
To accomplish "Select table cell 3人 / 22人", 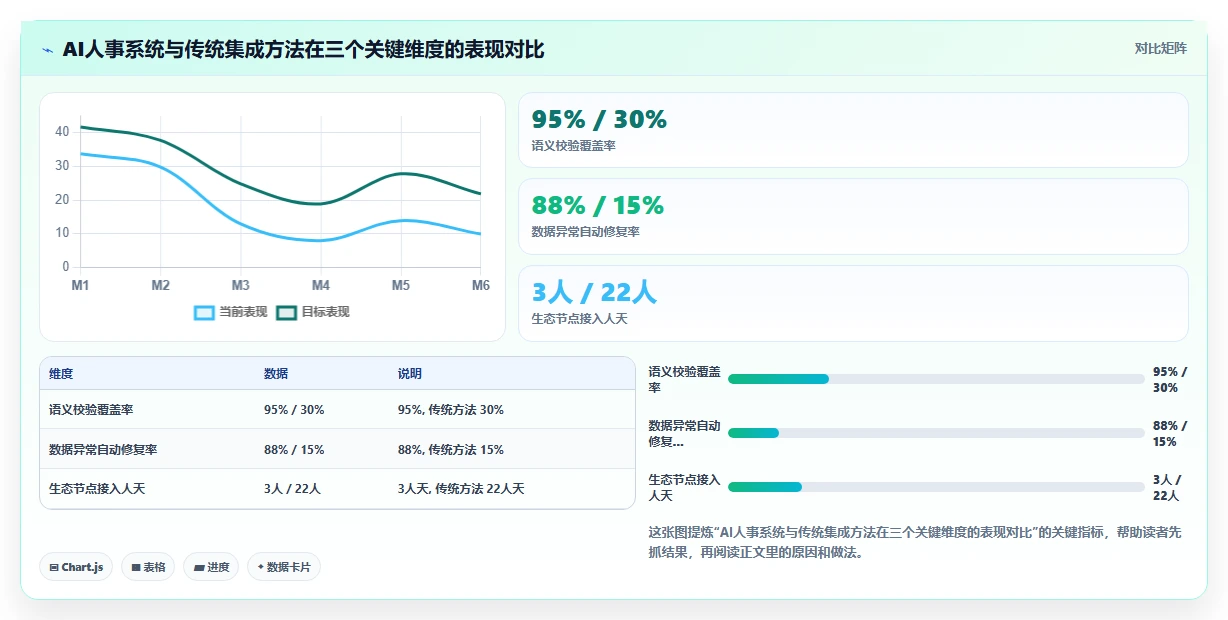I will point(292,489).
